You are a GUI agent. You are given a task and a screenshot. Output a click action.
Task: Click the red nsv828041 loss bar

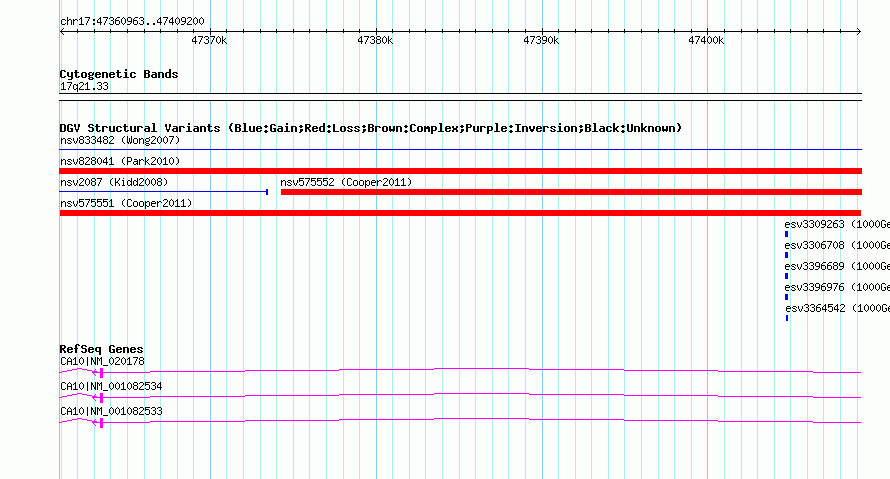[x=460, y=171]
